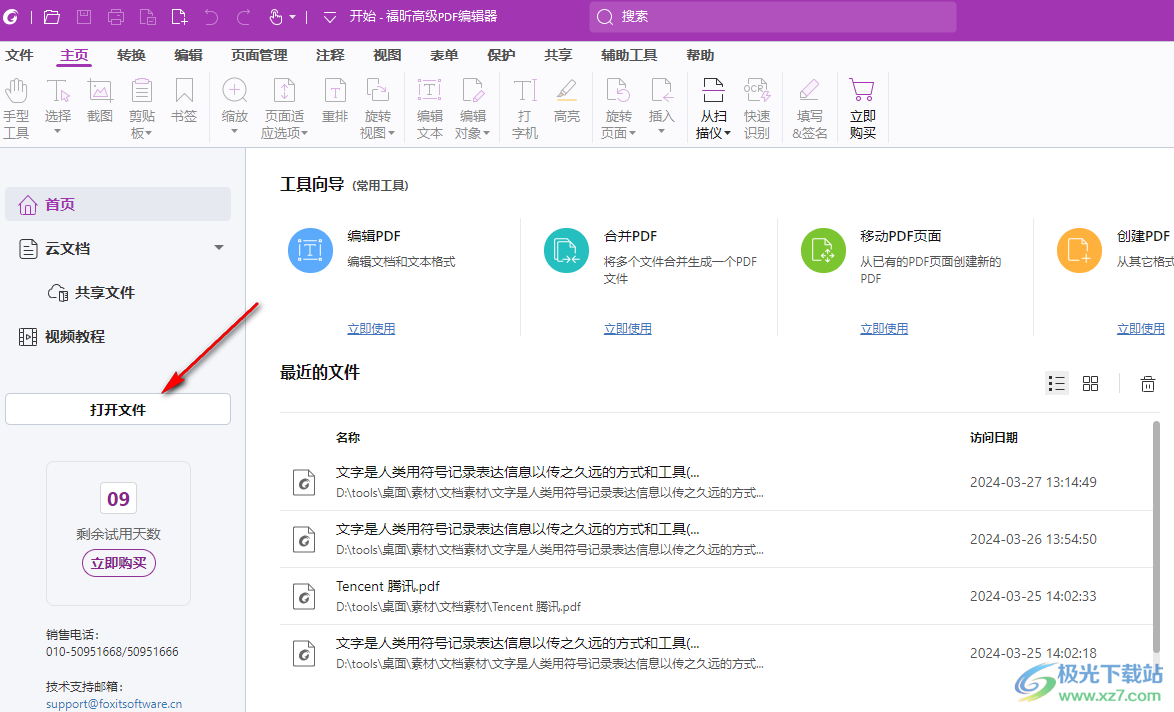
Task: Click the 打开文件 open file button
Action: (117, 408)
